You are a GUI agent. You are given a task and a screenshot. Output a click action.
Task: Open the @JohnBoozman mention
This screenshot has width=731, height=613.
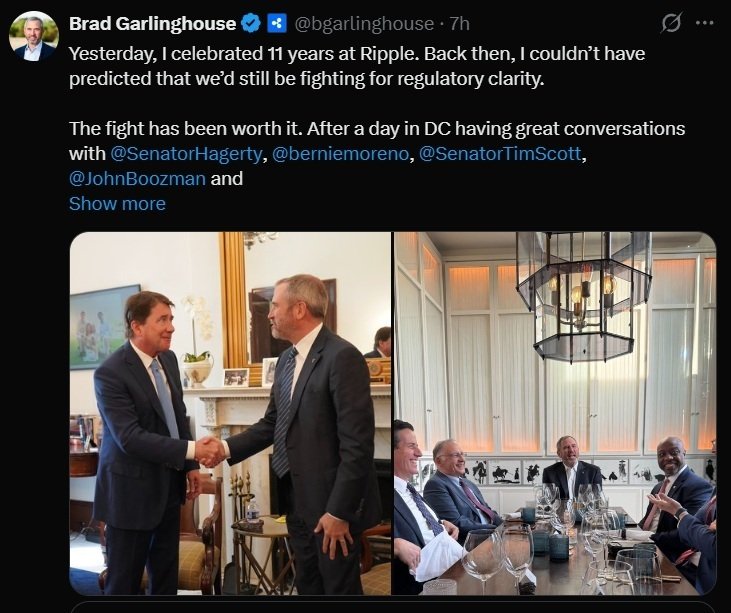point(137,179)
